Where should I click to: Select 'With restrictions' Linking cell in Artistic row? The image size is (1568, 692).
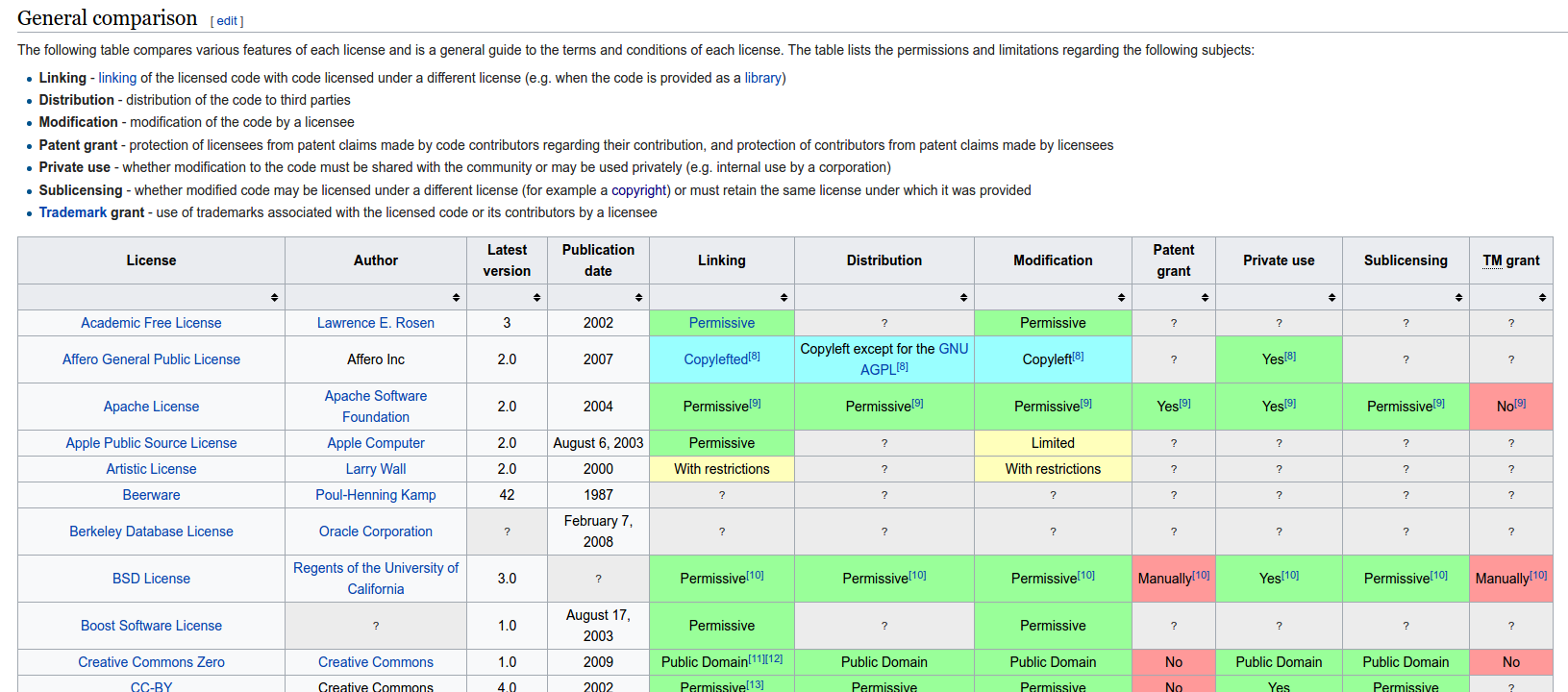pyautogui.click(x=722, y=469)
